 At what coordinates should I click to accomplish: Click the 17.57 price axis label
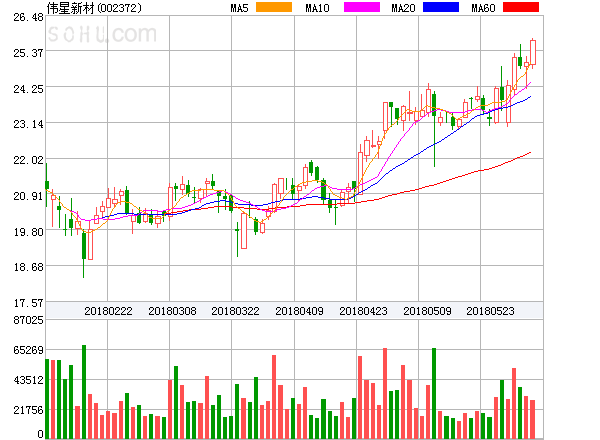click(x=29, y=303)
